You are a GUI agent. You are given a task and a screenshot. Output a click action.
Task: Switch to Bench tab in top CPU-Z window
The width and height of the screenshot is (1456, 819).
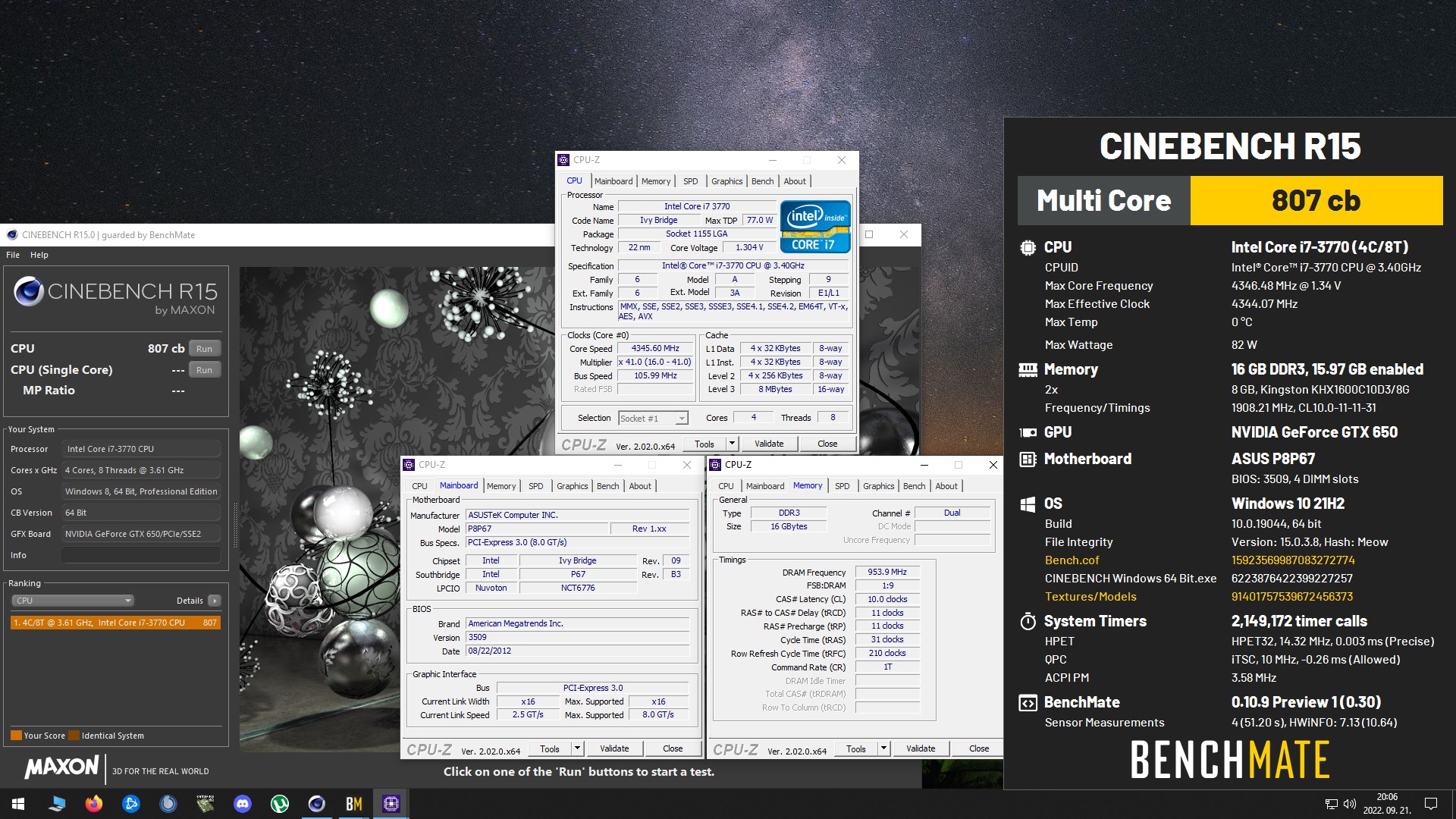[762, 181]
